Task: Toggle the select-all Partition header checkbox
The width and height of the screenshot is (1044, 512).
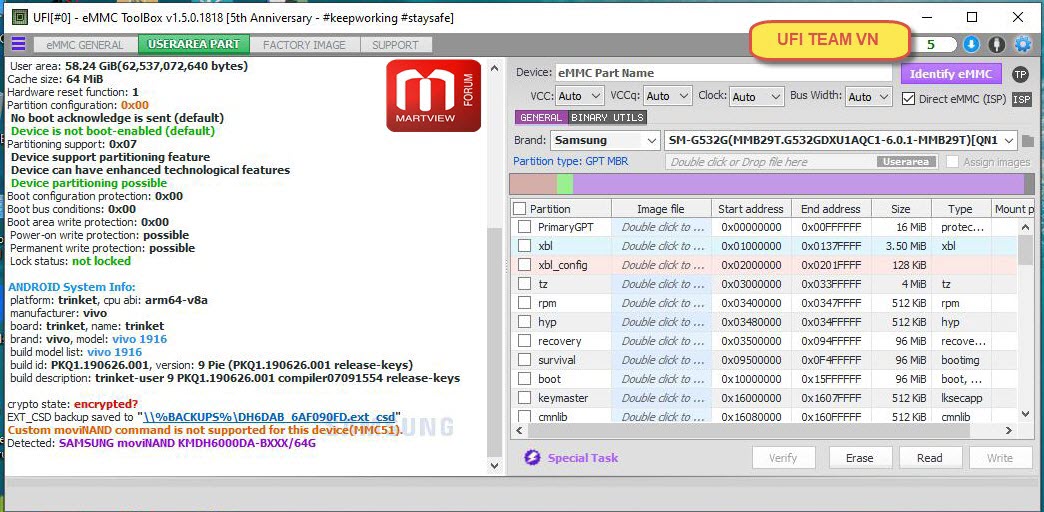Action: [520, 208]
